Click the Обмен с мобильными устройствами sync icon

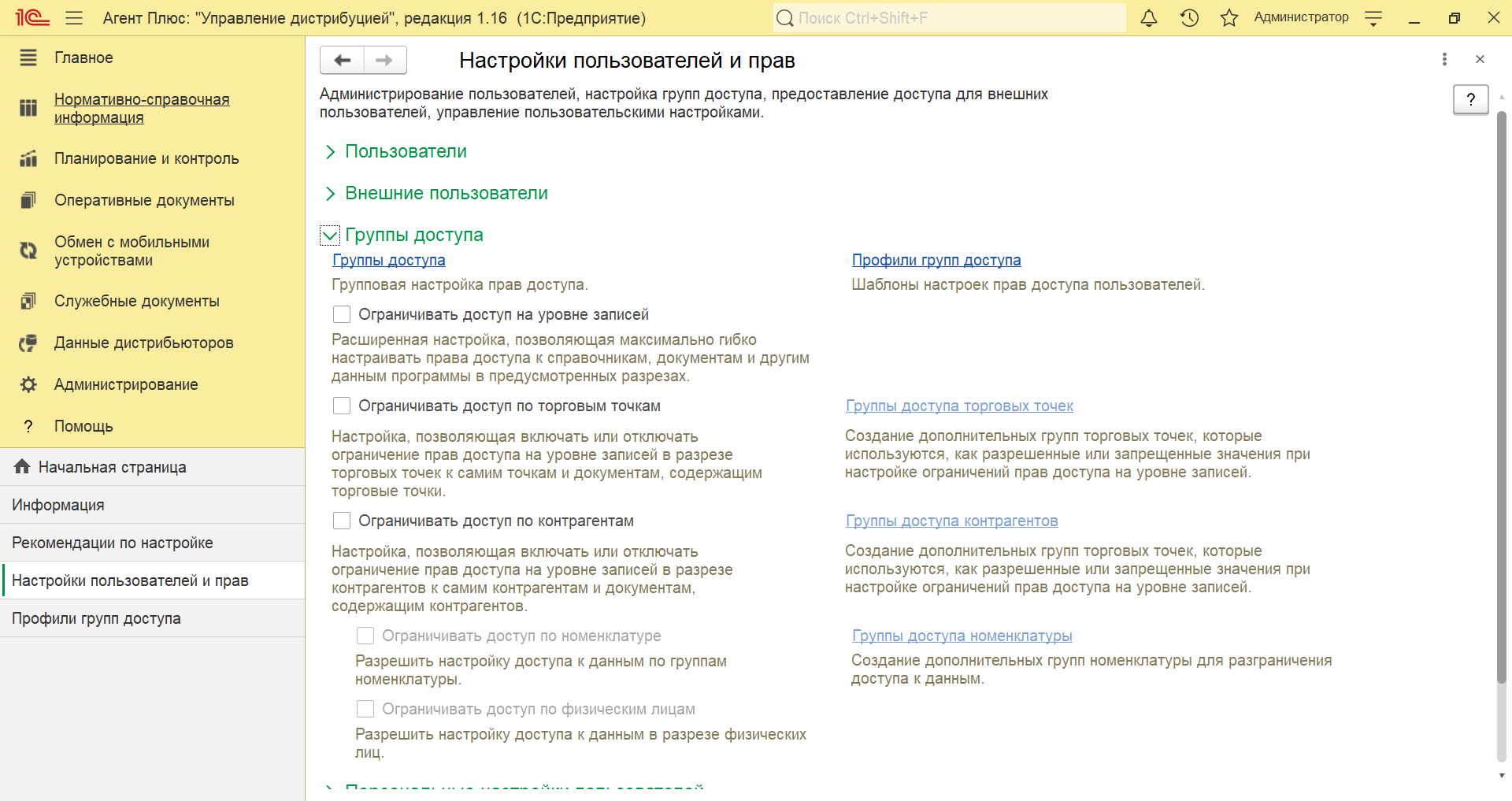click(28, 250)
